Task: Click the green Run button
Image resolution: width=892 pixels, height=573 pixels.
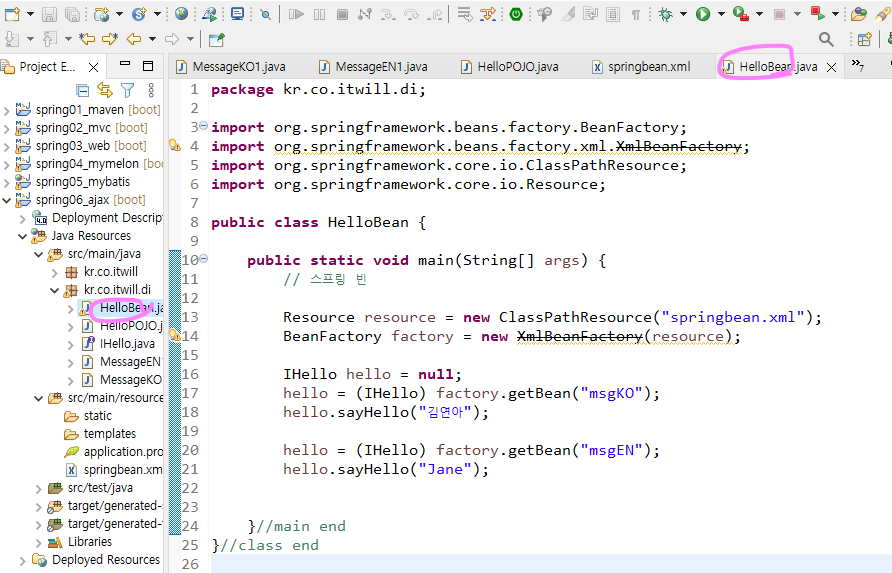Action: click(703, 14)
